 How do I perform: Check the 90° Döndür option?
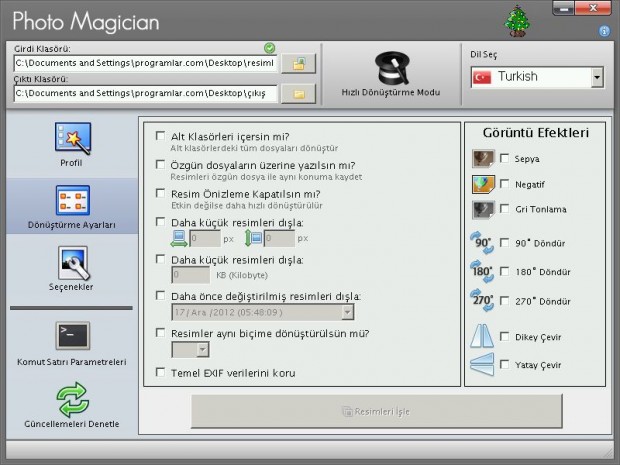click(504, 242)
